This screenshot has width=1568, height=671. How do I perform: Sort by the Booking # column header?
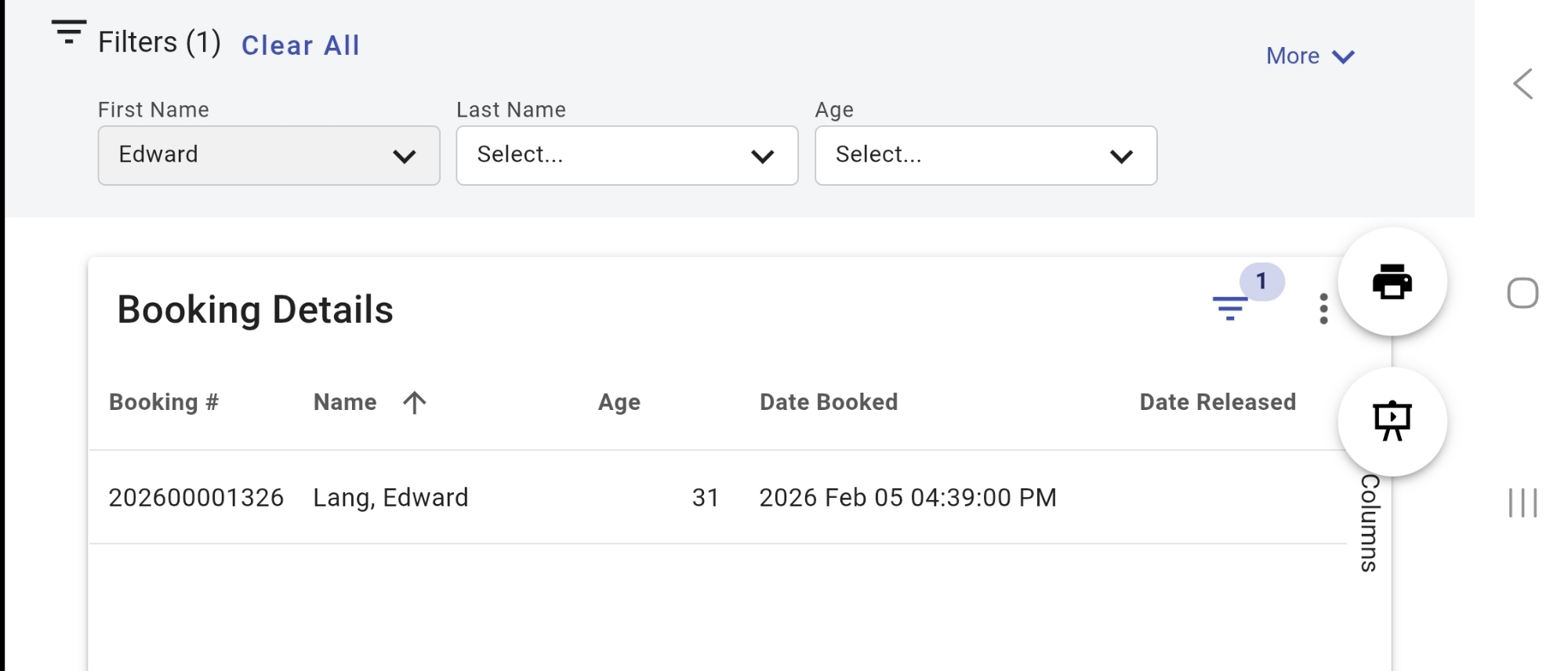click(164, 402)
